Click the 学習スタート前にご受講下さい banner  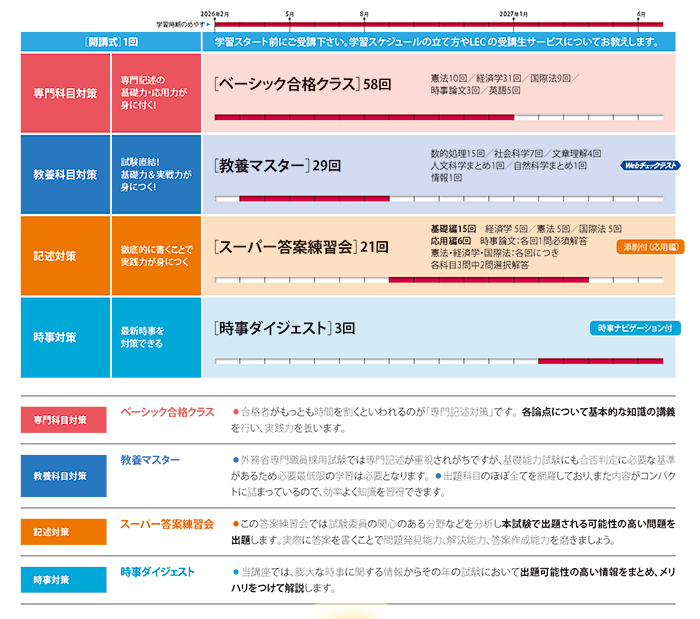tap(431, 42)
